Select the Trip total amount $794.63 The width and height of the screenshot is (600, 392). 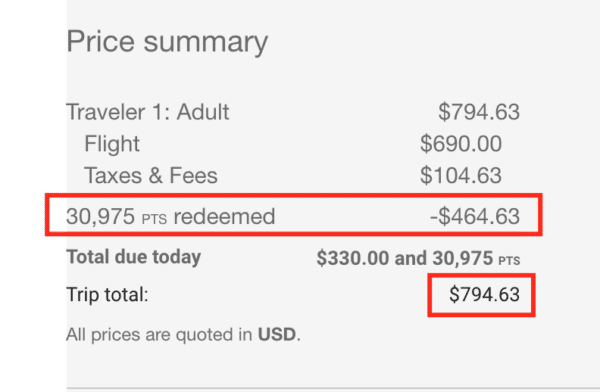(484, 295)
